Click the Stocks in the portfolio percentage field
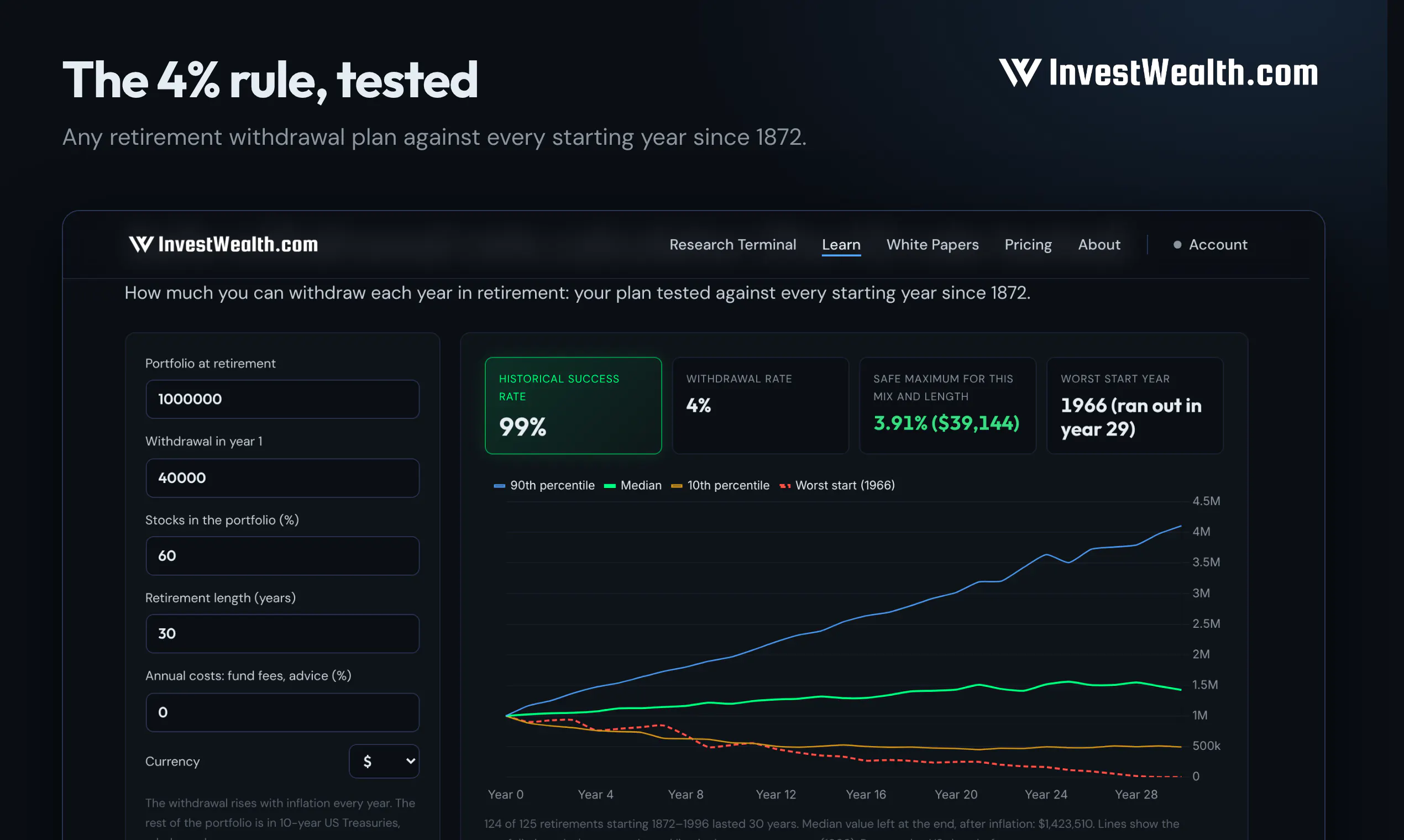1404x840 pixels. 282,556
